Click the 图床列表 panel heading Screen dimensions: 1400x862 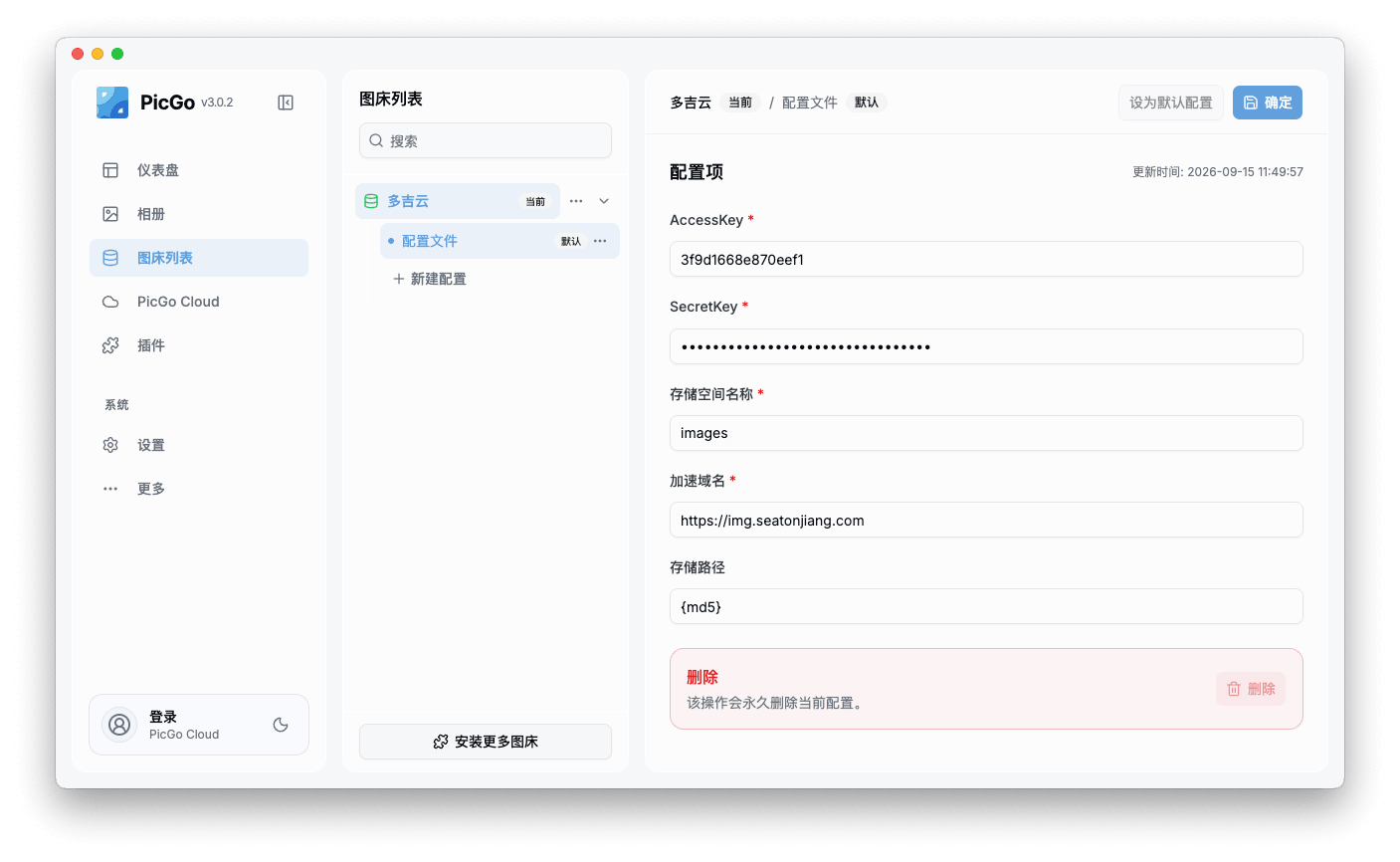coord(391,99)
